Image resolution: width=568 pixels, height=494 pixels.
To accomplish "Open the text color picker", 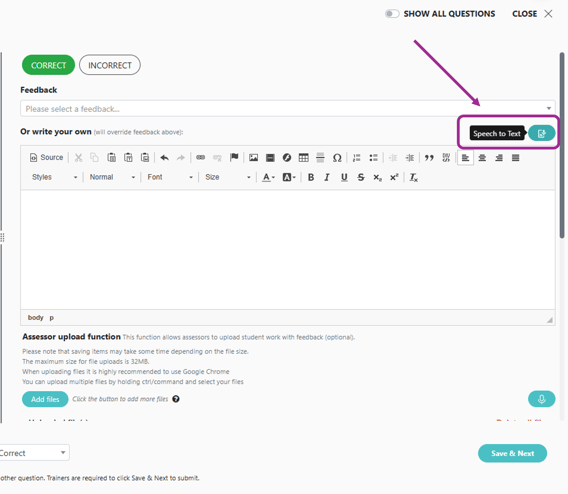I will click(x=268, y=177).
